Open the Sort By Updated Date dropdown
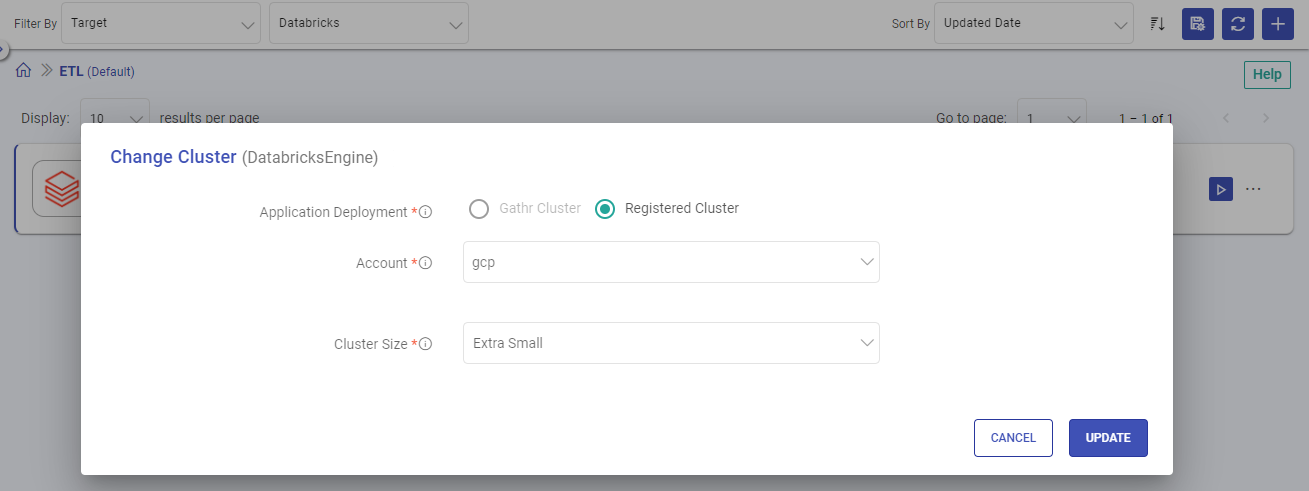Viewport: 1309px width, 491px height. click(1034, 23)
